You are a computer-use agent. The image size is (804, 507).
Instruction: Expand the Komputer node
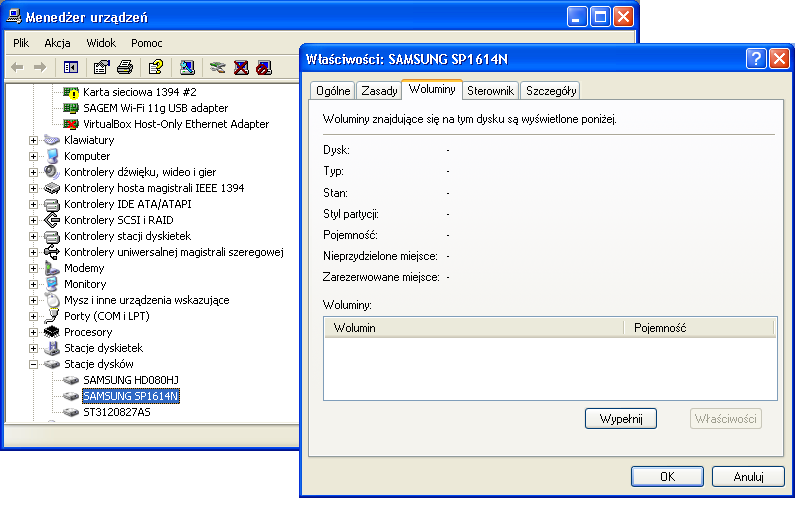[x=33, y=156]
